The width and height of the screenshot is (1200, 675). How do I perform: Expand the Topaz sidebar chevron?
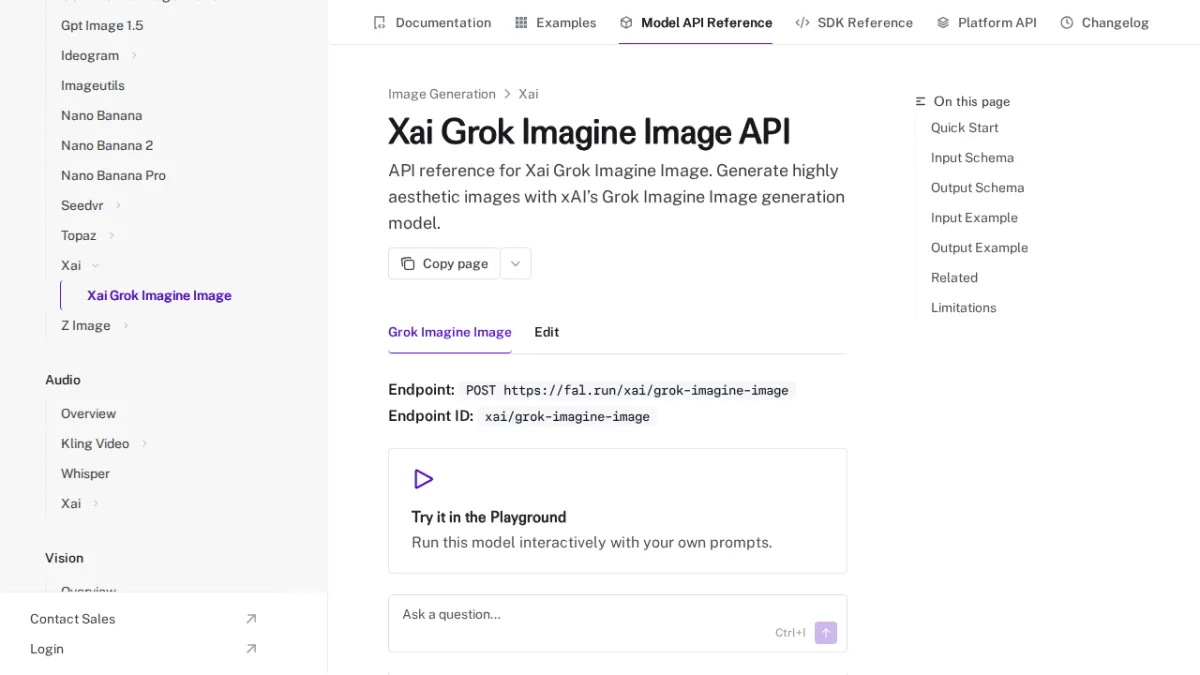pyautogui.click(x=111, y=235)
